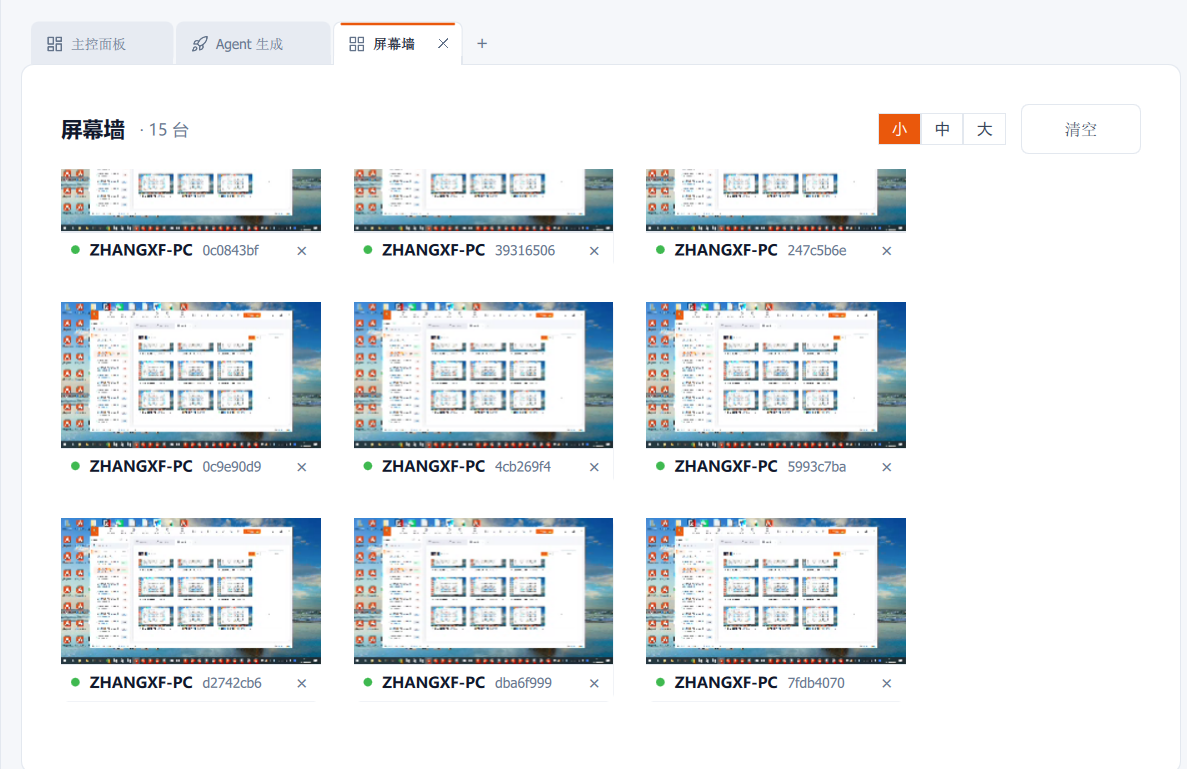1187x769 pixels.
Task: Remove screen 4cb269f4 from wall
Action: click(x=594, y=467)
